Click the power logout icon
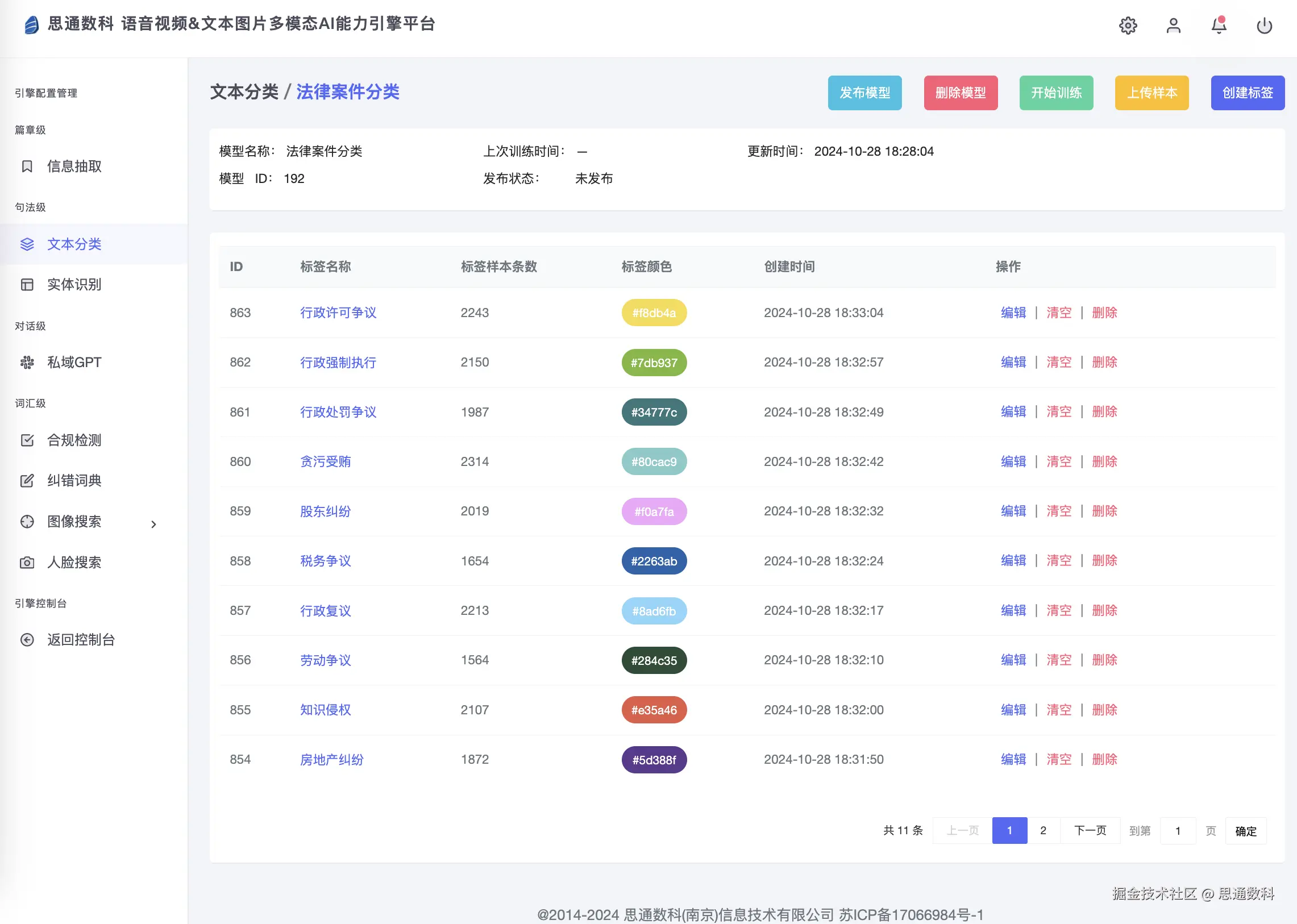1297x924 pixels. pyautogui.click(x=1264, y=26)
